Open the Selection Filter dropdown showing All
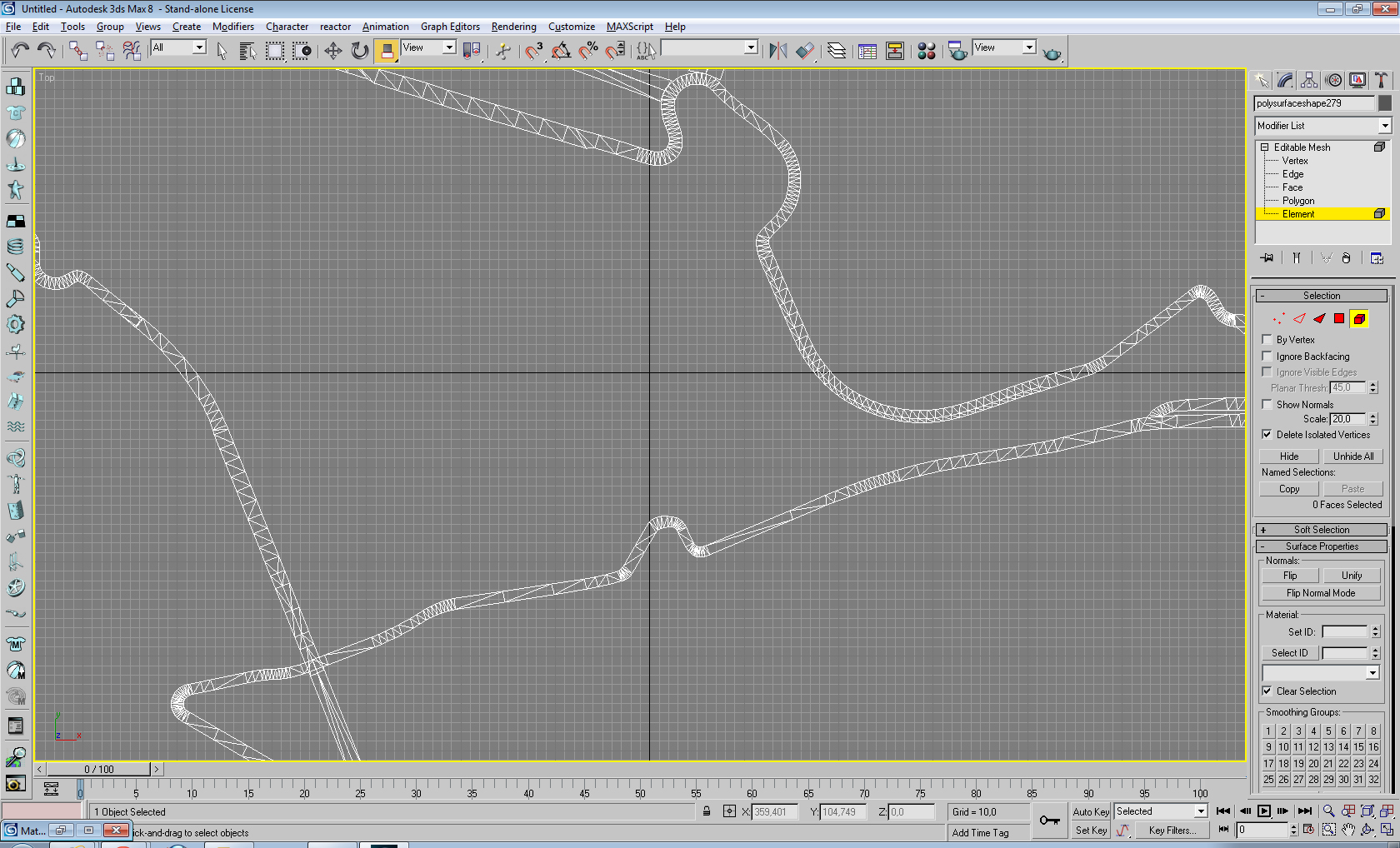Image resolution: width=1400 pixels, height=848 pixels. pos(178,47)
